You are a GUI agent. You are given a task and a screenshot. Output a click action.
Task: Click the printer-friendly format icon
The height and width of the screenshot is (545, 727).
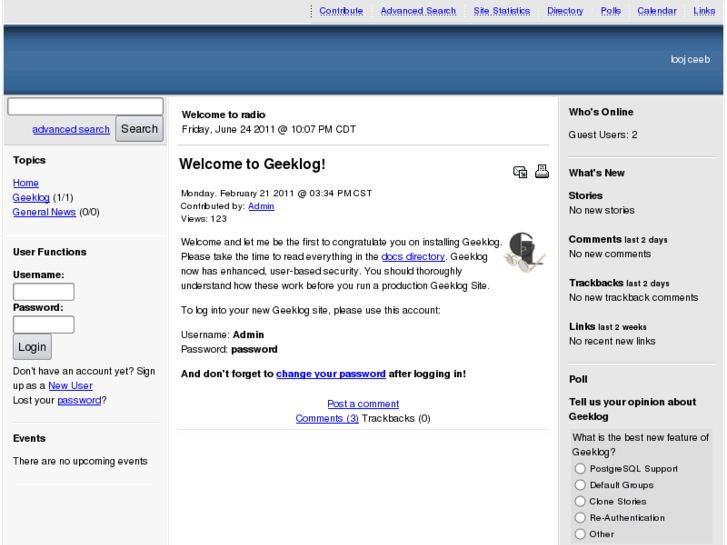pyautogui.click(x=542, y=171)
